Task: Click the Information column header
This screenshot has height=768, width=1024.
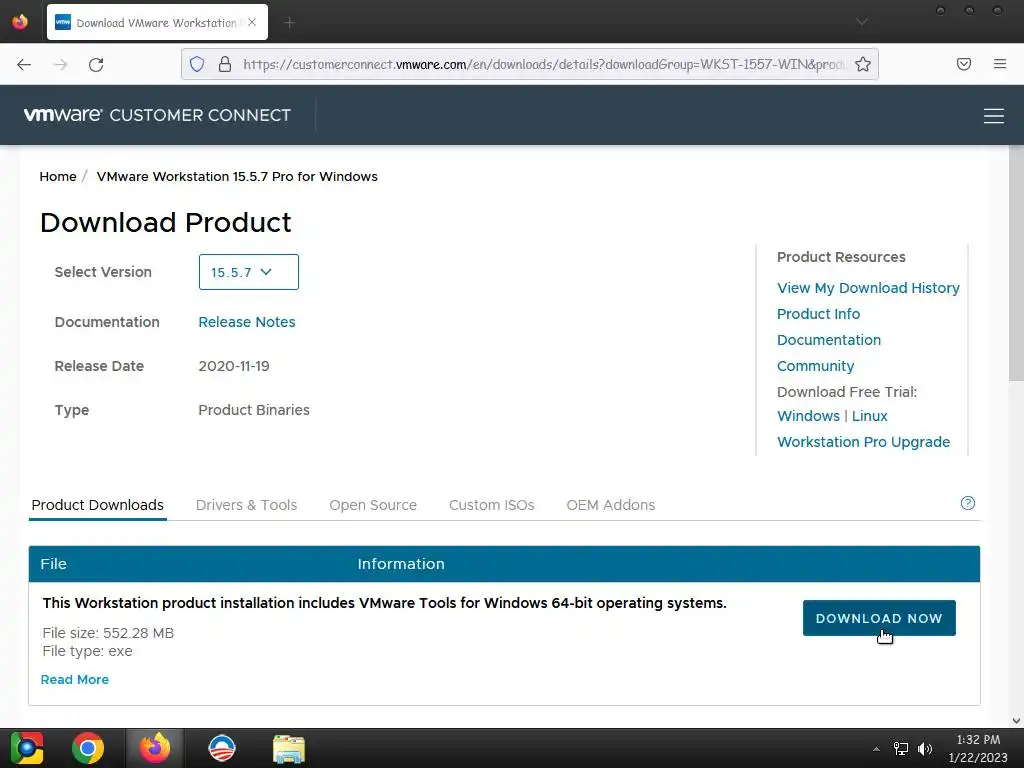Action: point(401,564)
